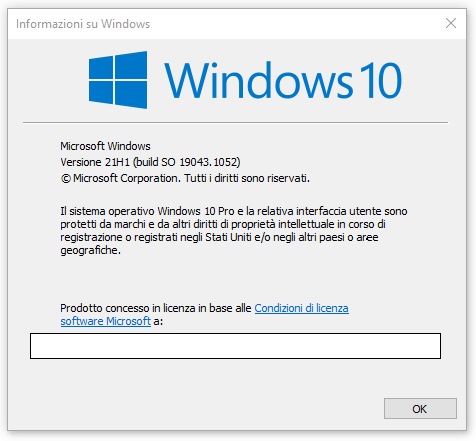Confirm the dialog with the OK button

(420, 408)
